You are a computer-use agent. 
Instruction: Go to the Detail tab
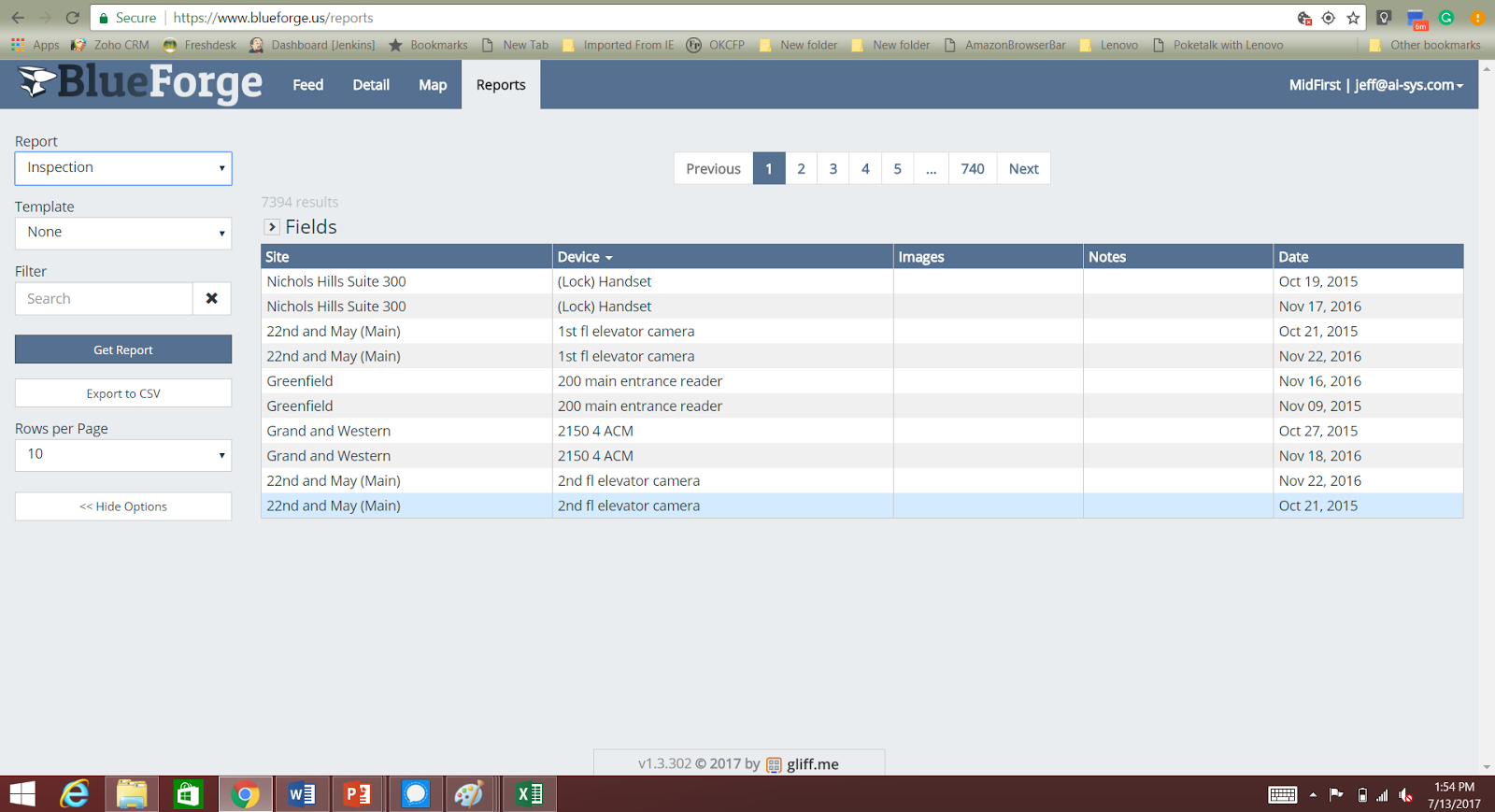[371, 85]
